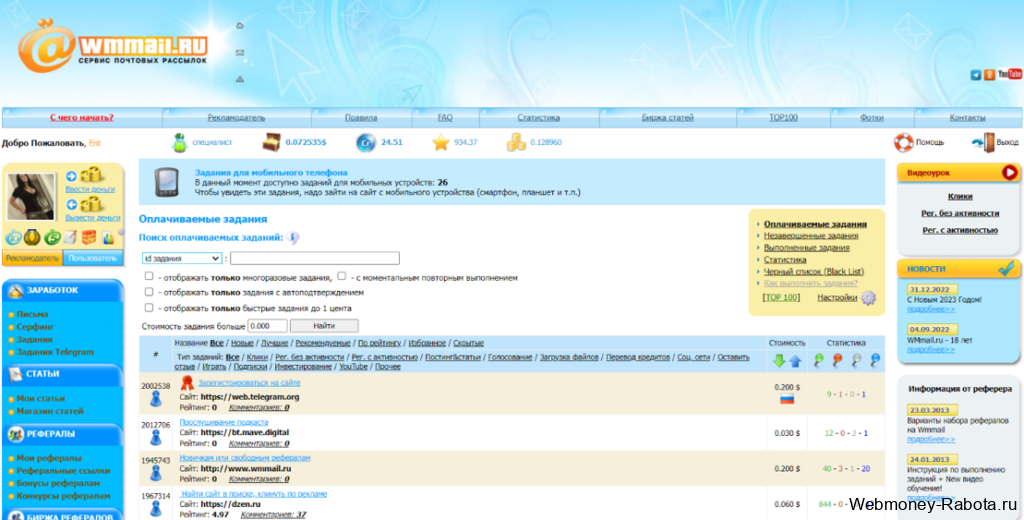Click the gold medal icon under avatar

click(33, 238)
